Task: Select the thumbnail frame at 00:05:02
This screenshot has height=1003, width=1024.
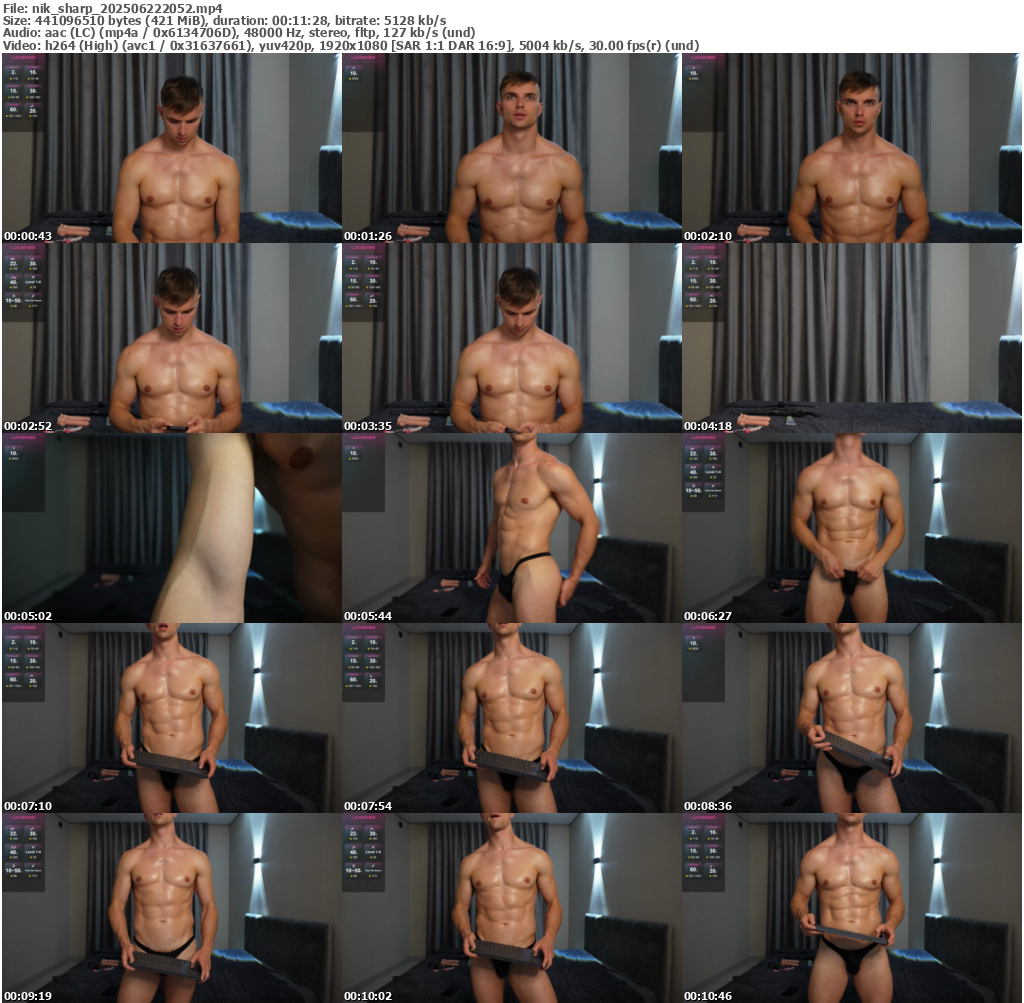Action: click(171, 528)
